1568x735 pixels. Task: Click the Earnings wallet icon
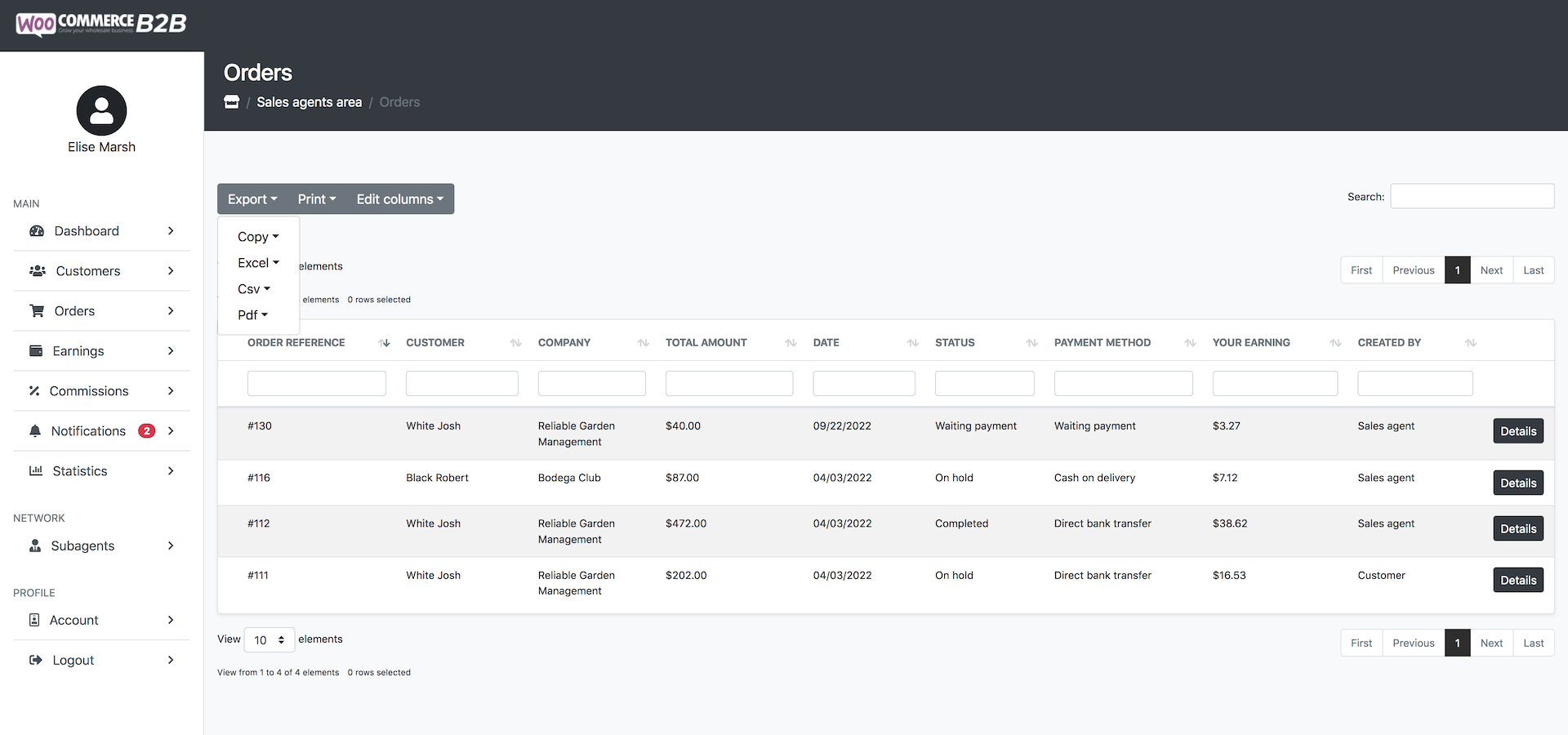tap(36, 351)
